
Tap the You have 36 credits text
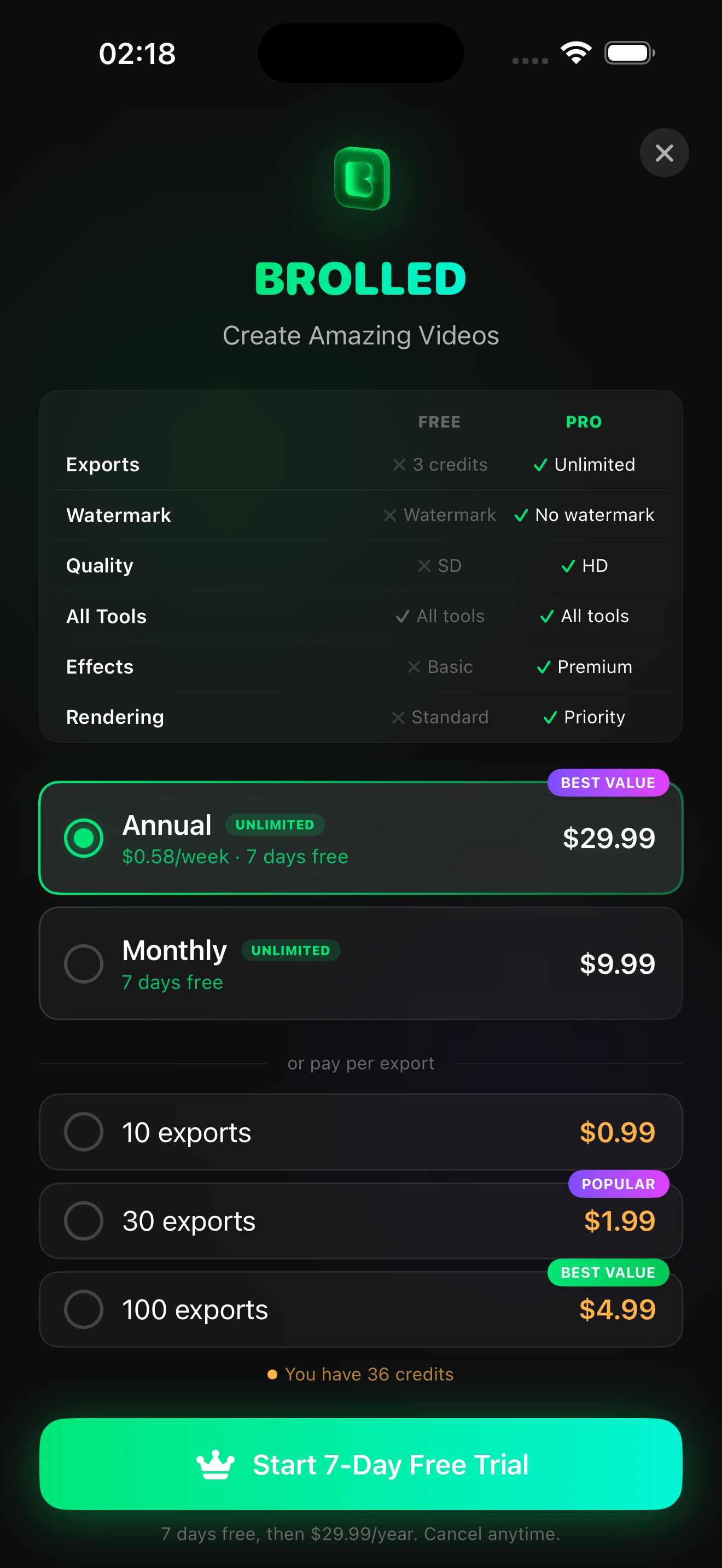coord(361,1374)
